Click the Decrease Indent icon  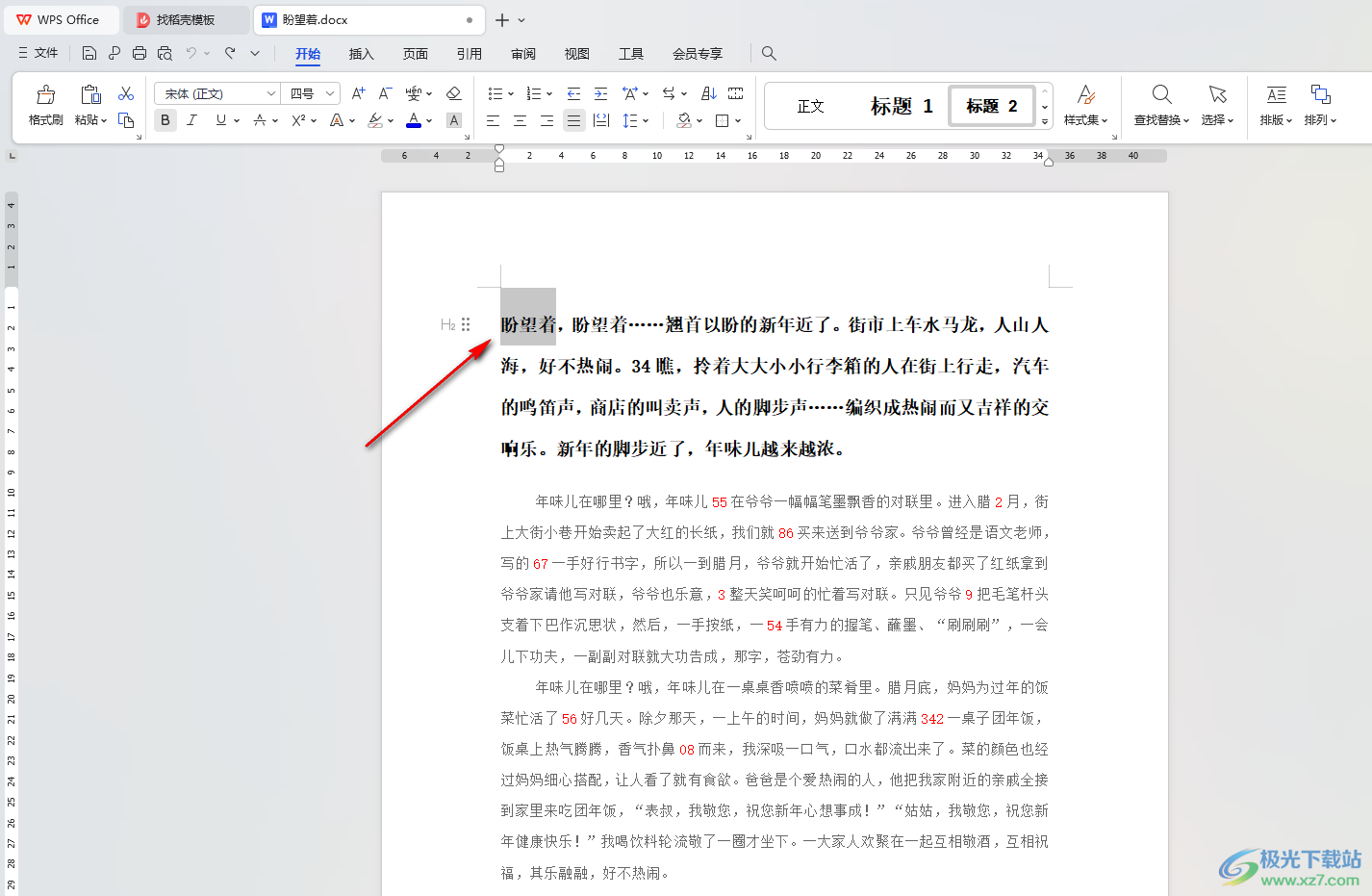pos(573,93)
